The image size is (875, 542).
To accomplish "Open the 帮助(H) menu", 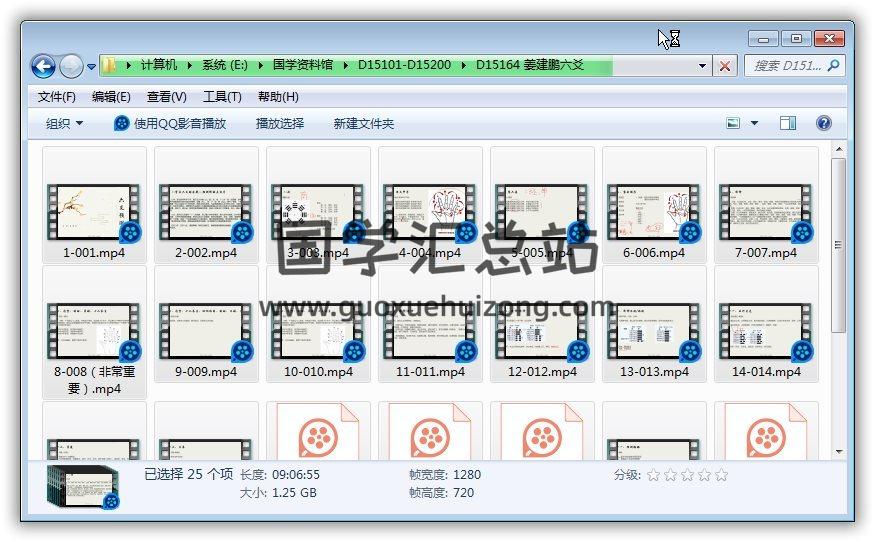I will point(278,97).
